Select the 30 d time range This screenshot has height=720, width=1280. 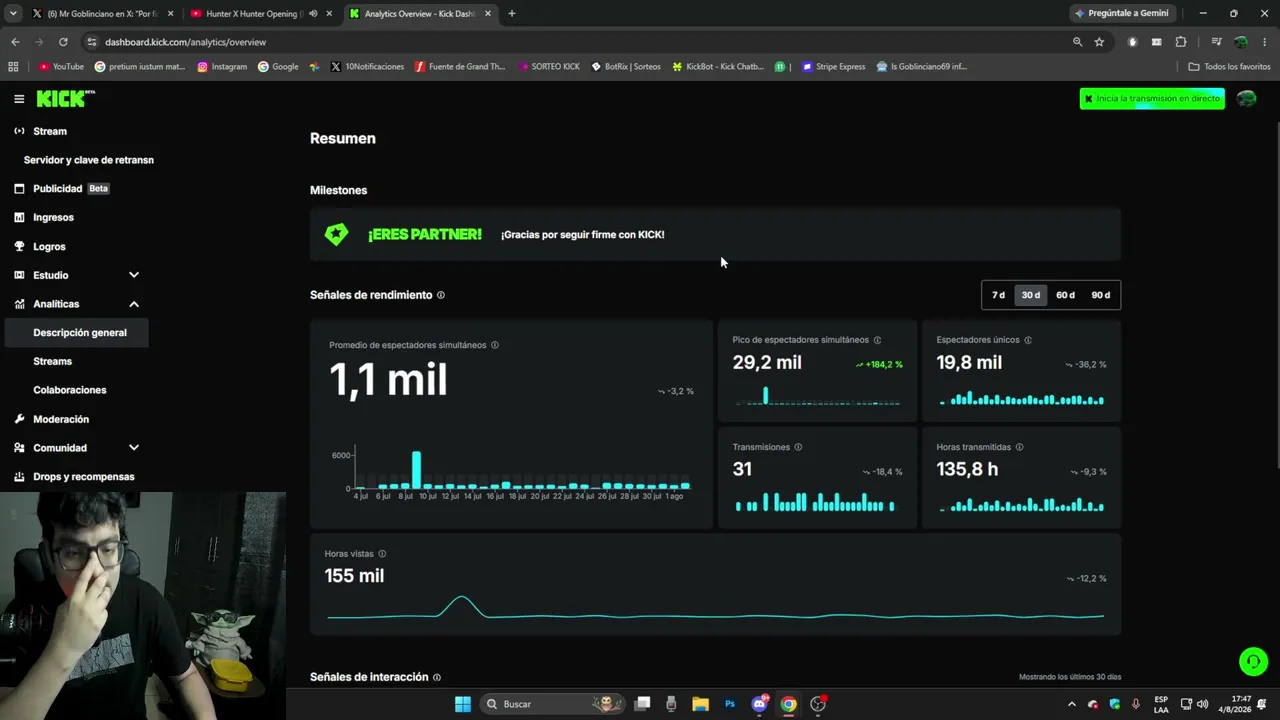coord(1030,295)
